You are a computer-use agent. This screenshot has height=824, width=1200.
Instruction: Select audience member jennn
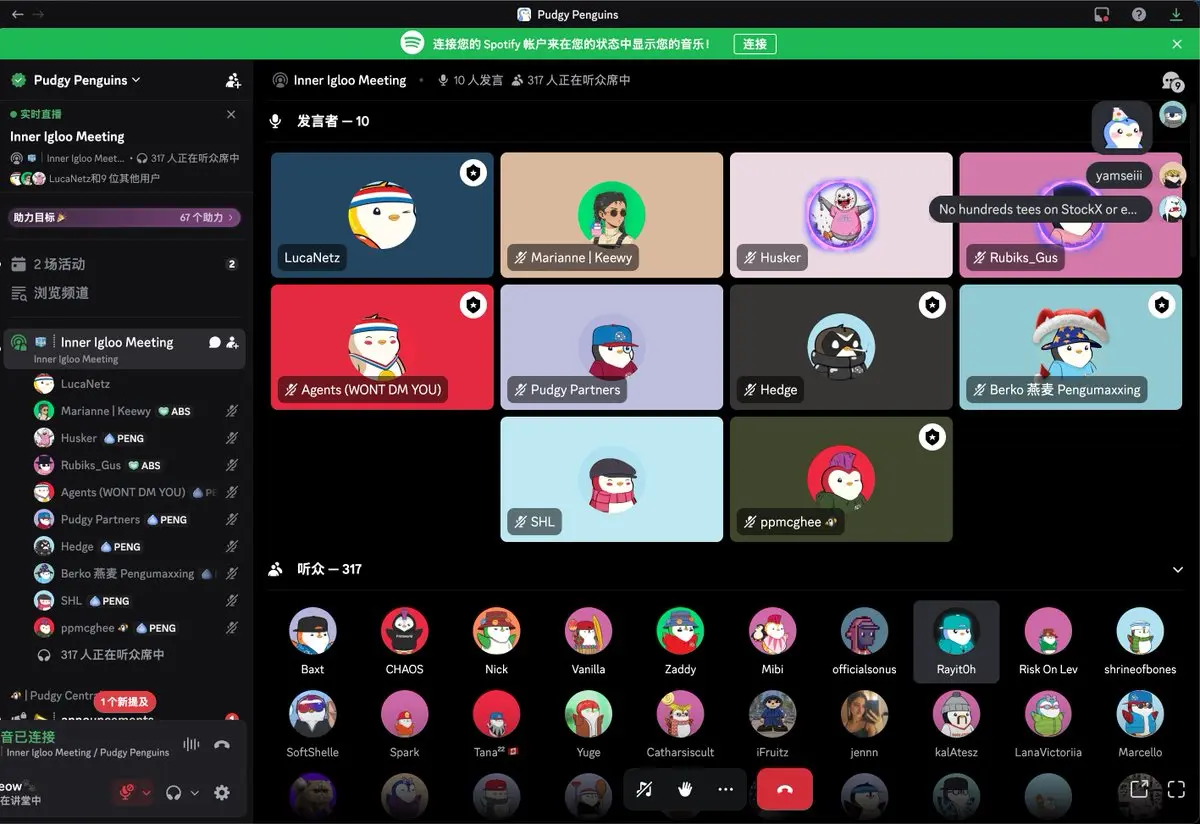pos(864,725)
